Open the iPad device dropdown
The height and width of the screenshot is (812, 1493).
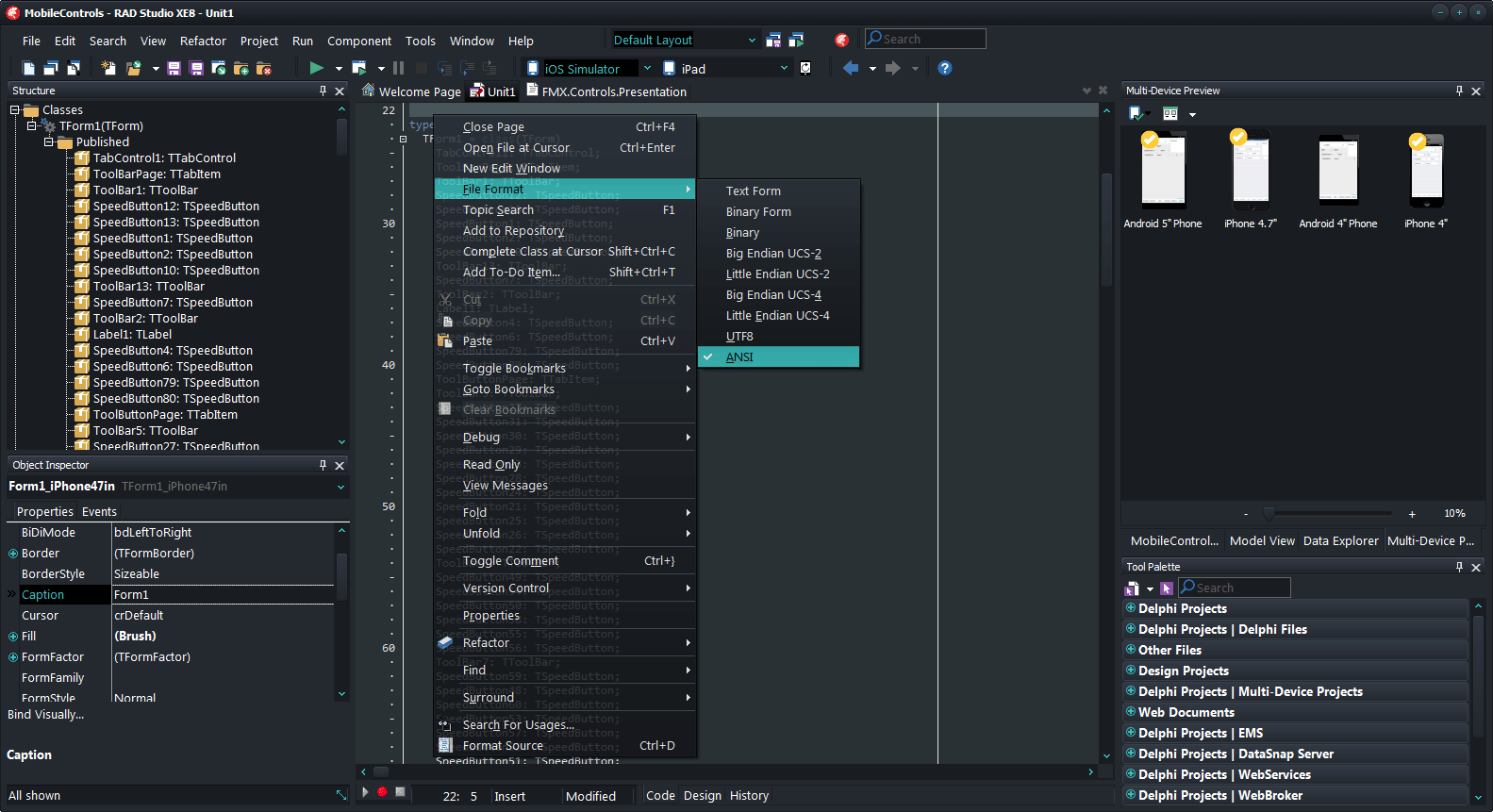coord(784,68)
